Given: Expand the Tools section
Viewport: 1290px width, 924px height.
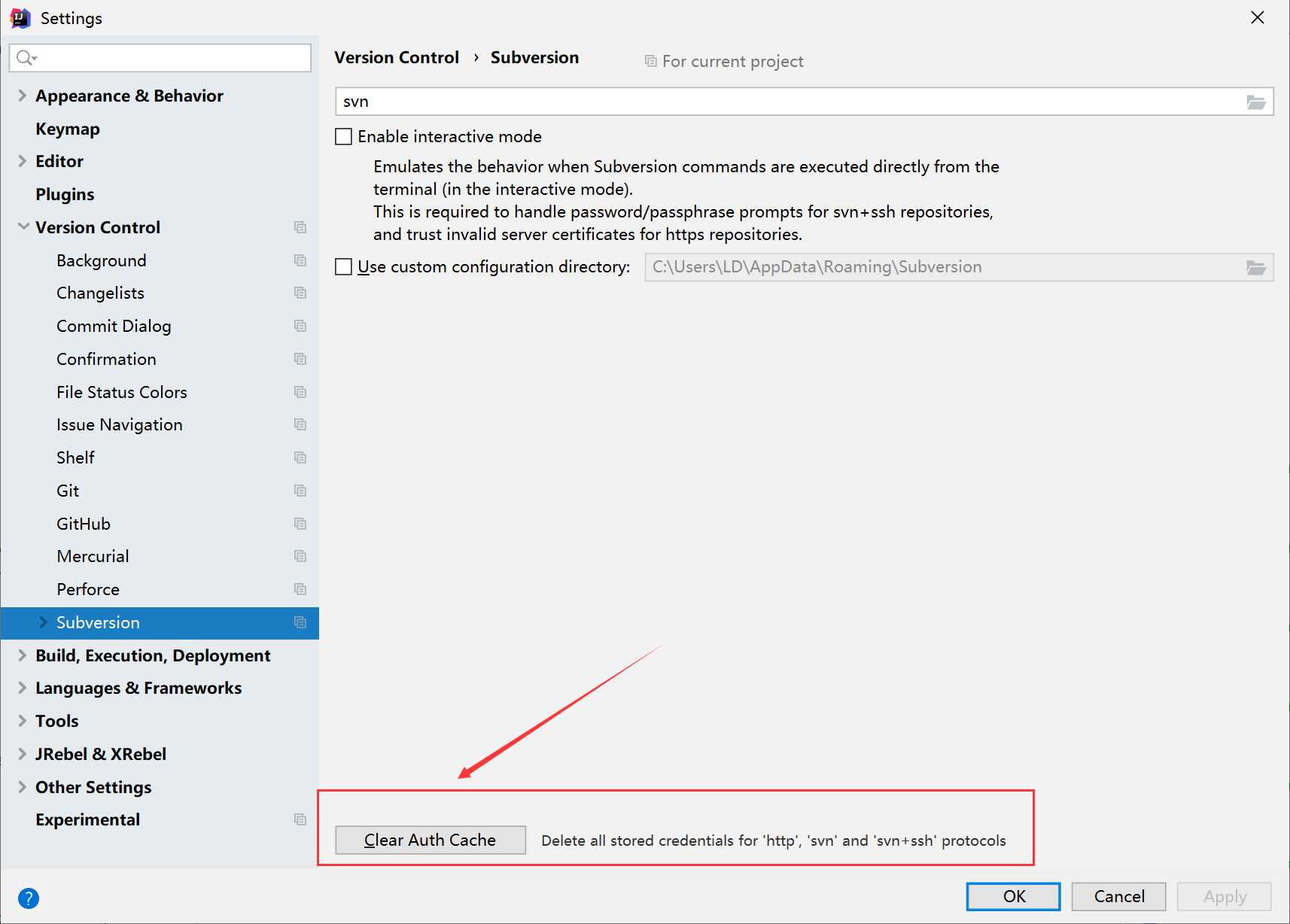Looking at the screenshot, I should click(22, 721).
